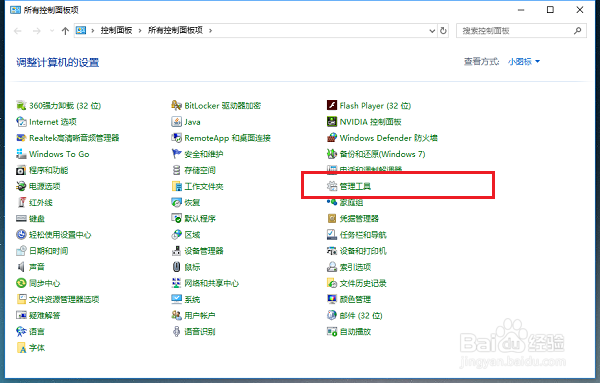Open recent locations dropdown arrow
Viewport: 600px width, 383px height.
pyautogui.click(x=52, y=31)
